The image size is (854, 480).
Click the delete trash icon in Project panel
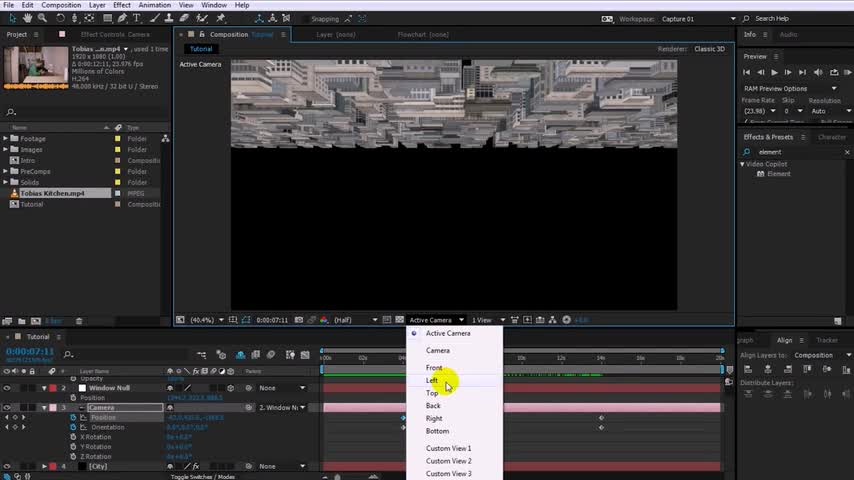(x=79, y=321)
